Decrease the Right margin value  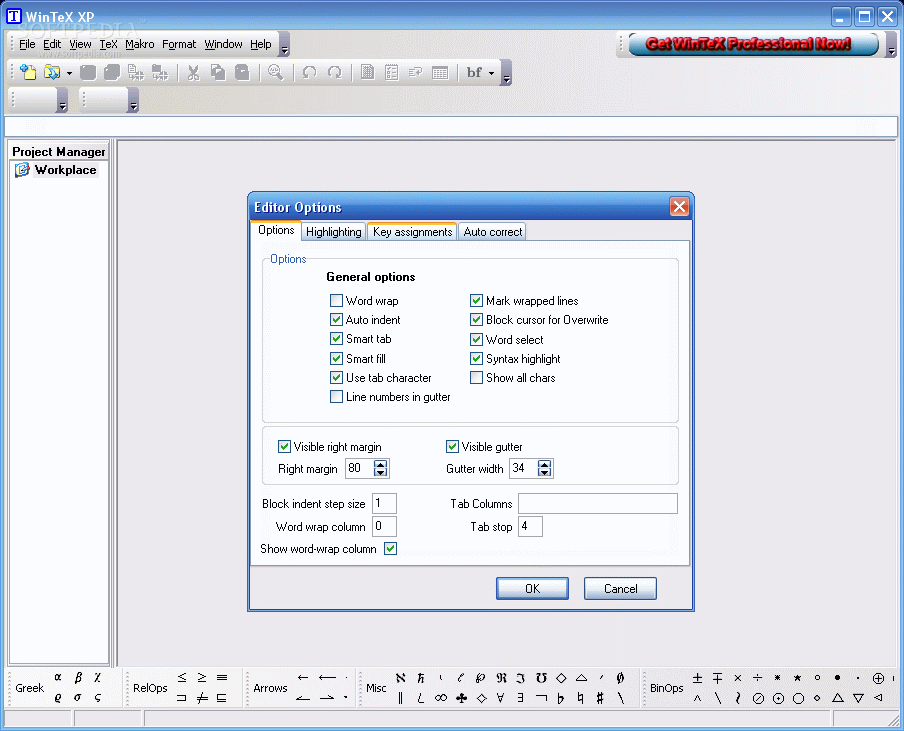pyautogui.click(x=381, y=473)
